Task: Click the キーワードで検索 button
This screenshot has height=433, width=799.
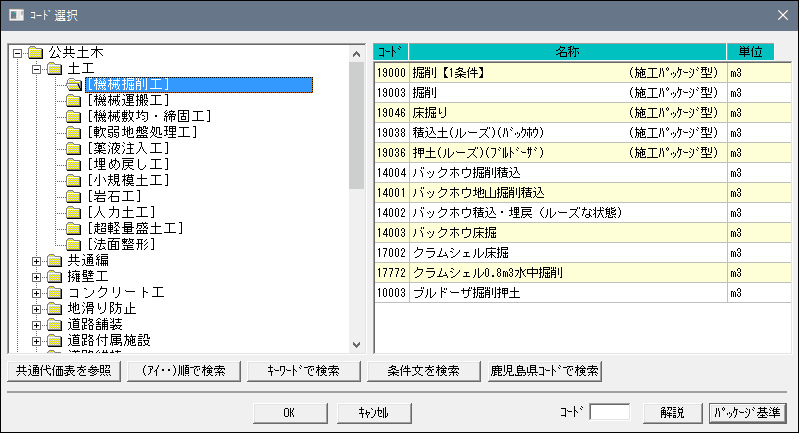Action: click(x=304, y=371)
